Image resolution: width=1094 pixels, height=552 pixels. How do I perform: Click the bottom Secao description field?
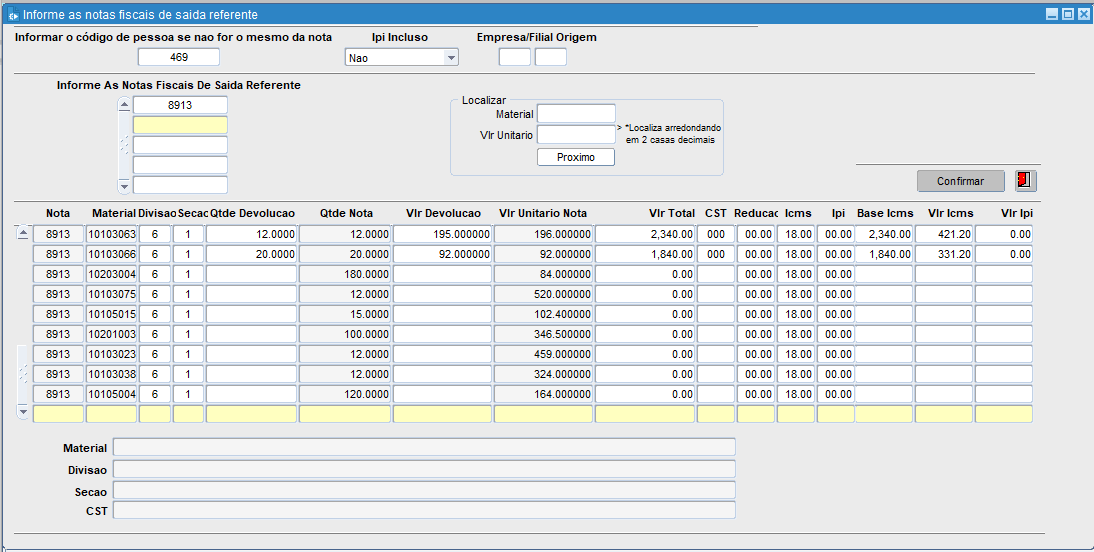(x=424, y=491)
